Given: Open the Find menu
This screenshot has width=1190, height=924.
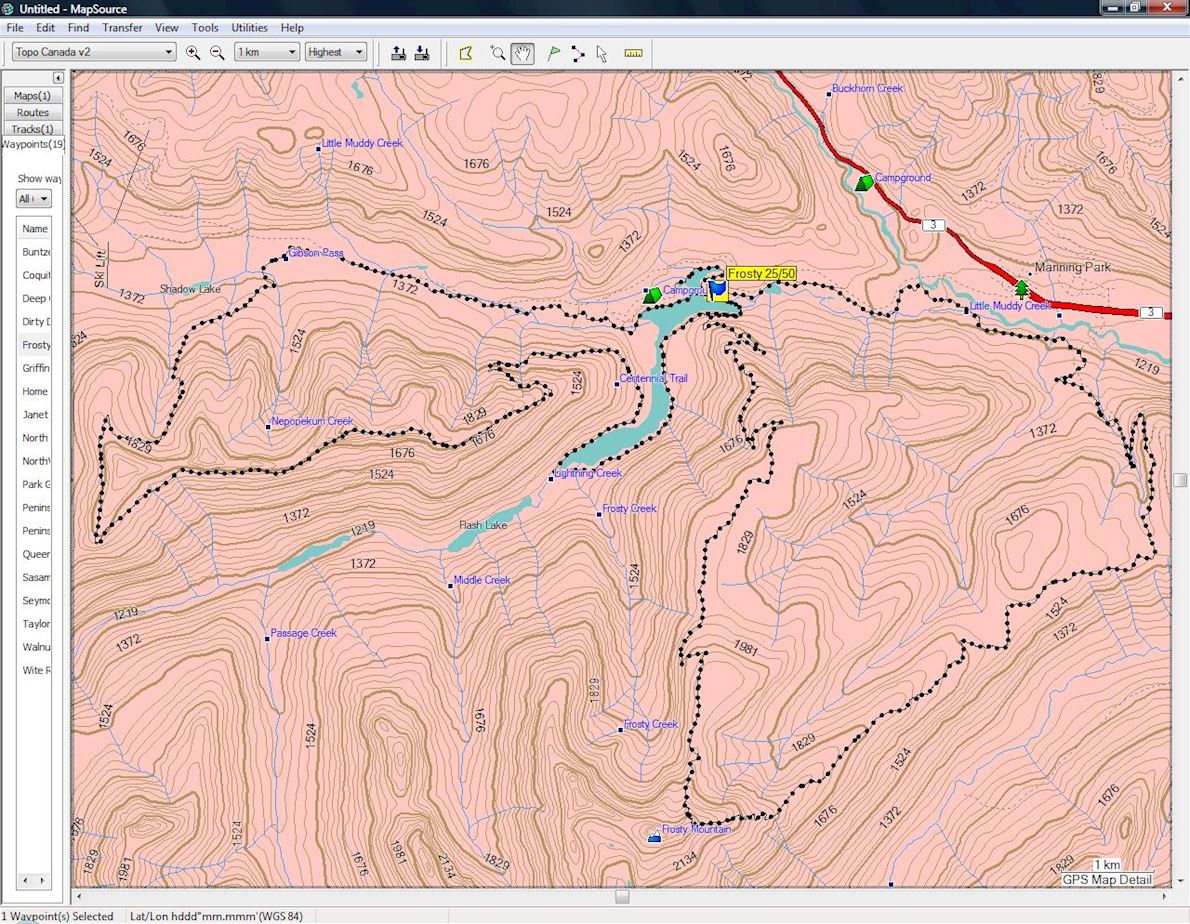Looking at the screenshot, I should coord(78,27).
